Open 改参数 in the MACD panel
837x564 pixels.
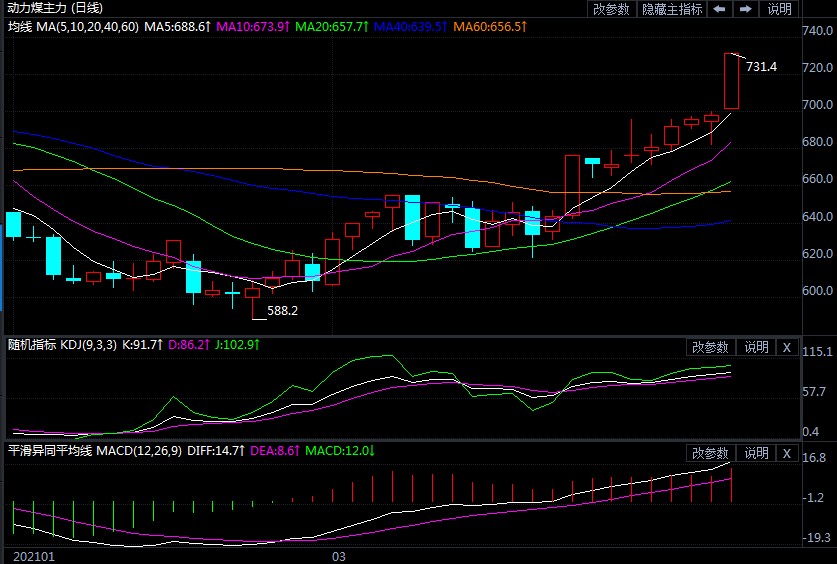(x=711, y=453)
